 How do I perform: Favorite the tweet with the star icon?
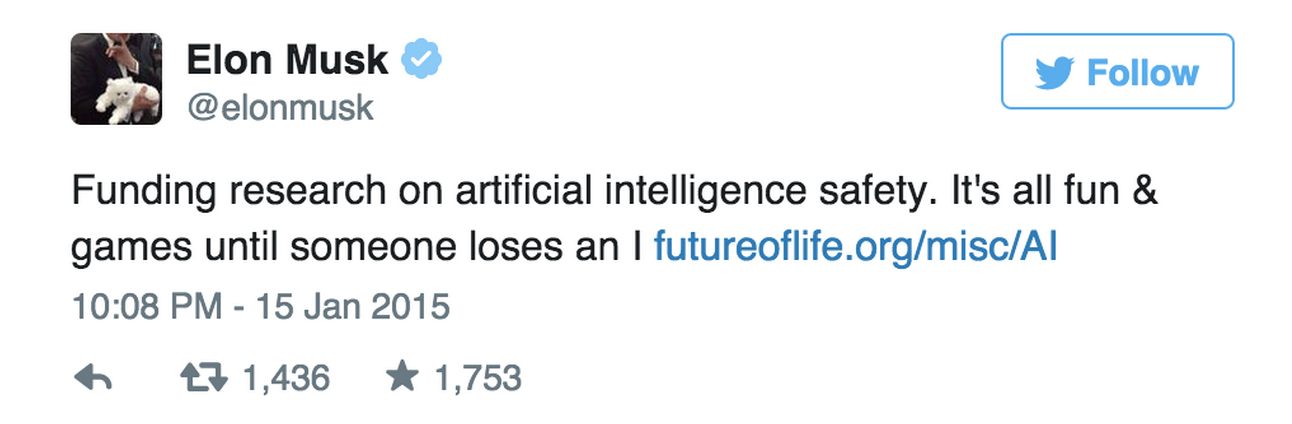[x=402, y=377]
